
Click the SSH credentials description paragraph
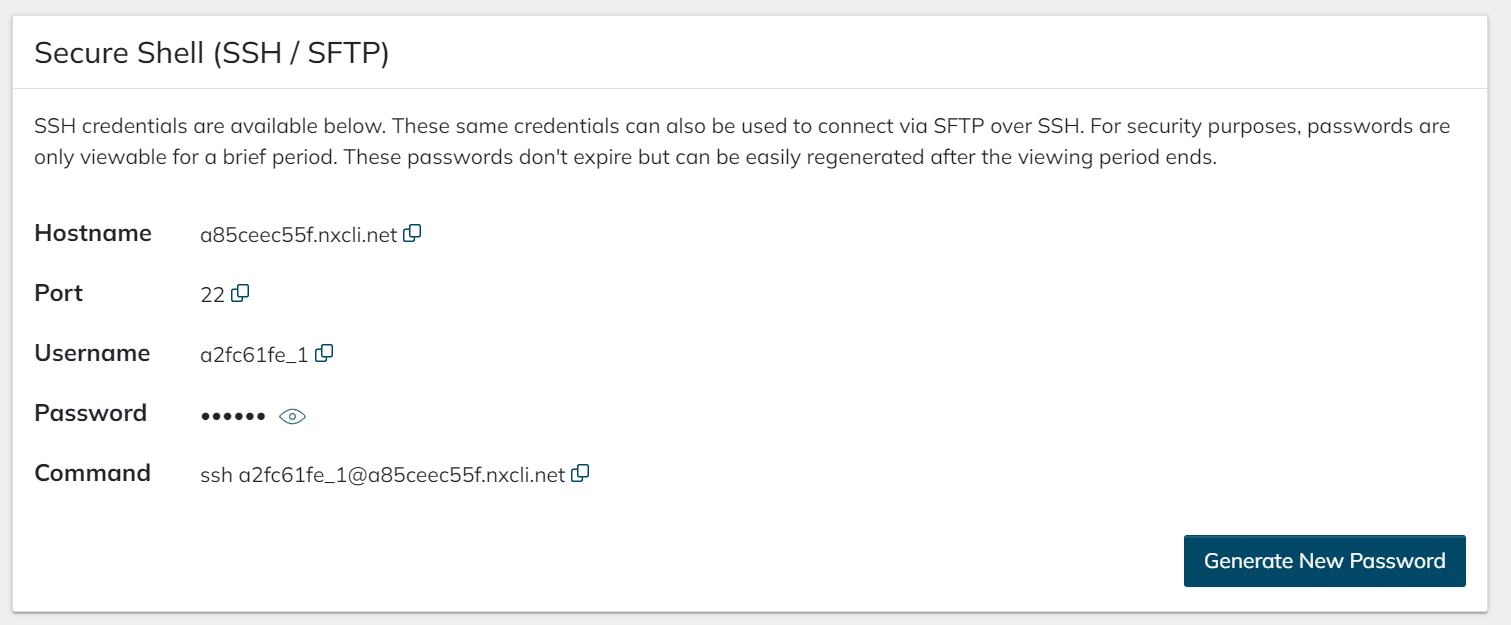tap(742, 140)
